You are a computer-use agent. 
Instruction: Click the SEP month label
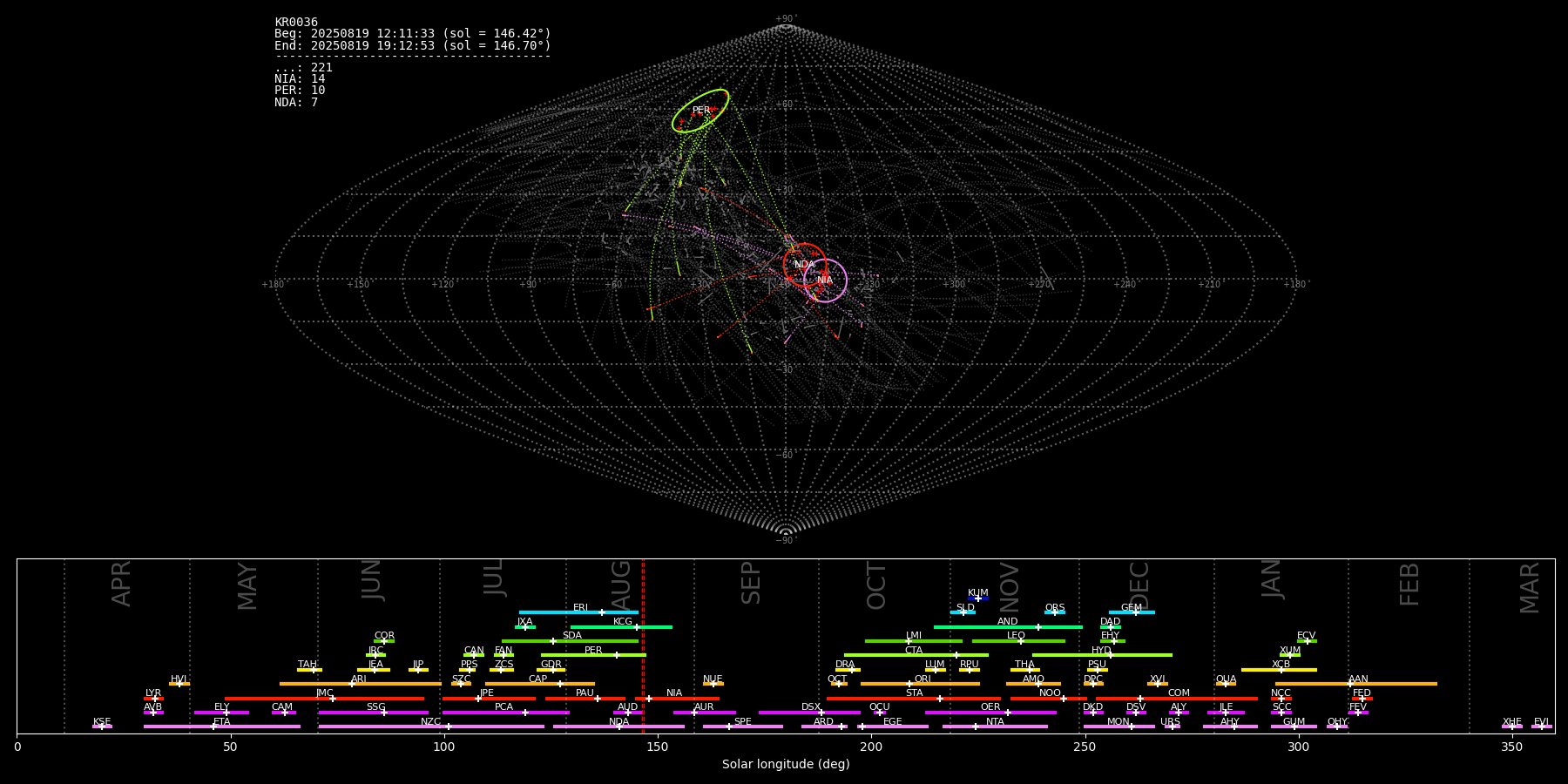(751, 583)
